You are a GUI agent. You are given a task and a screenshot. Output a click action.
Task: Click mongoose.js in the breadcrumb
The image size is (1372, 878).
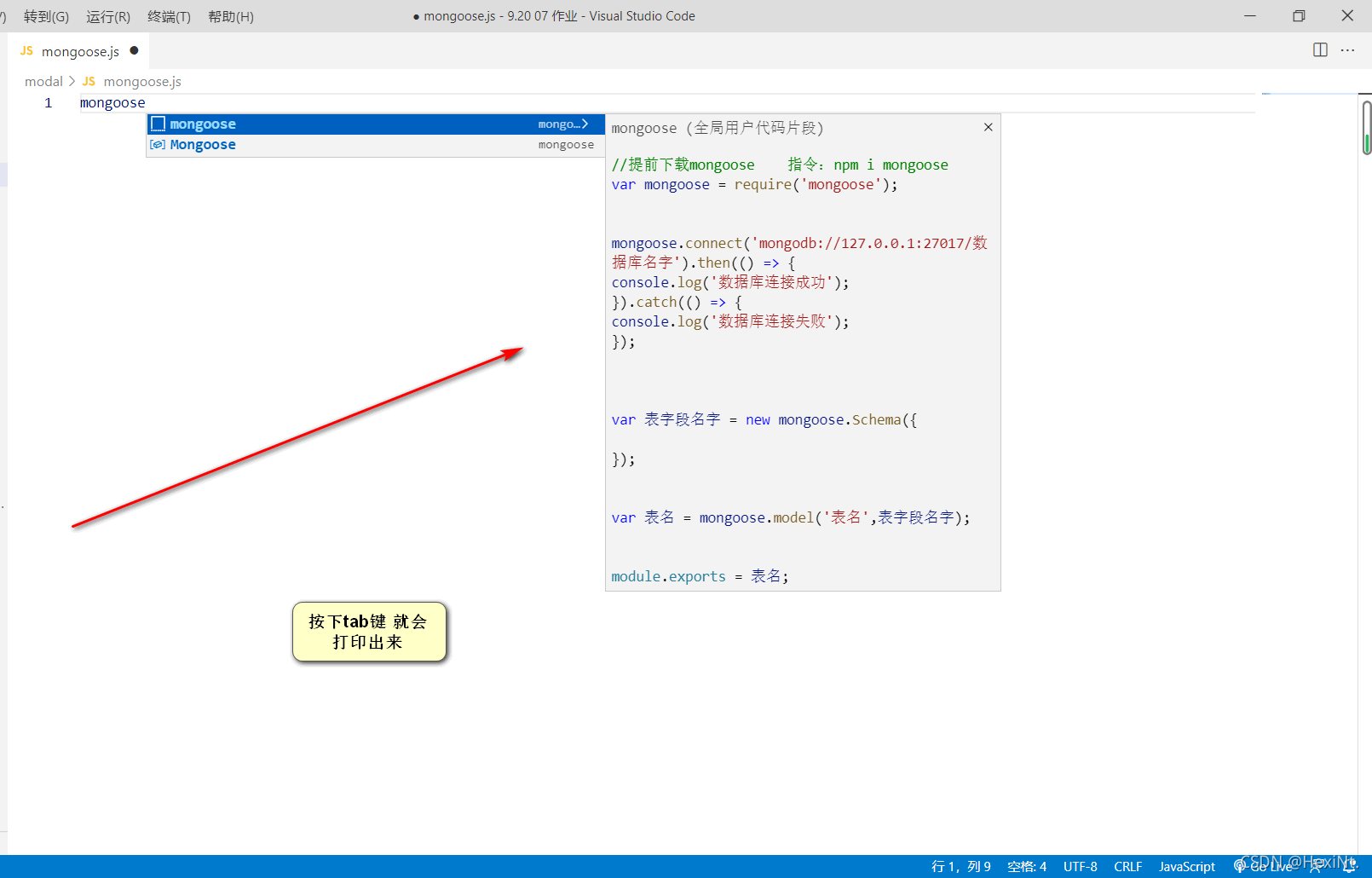[142, 81]
